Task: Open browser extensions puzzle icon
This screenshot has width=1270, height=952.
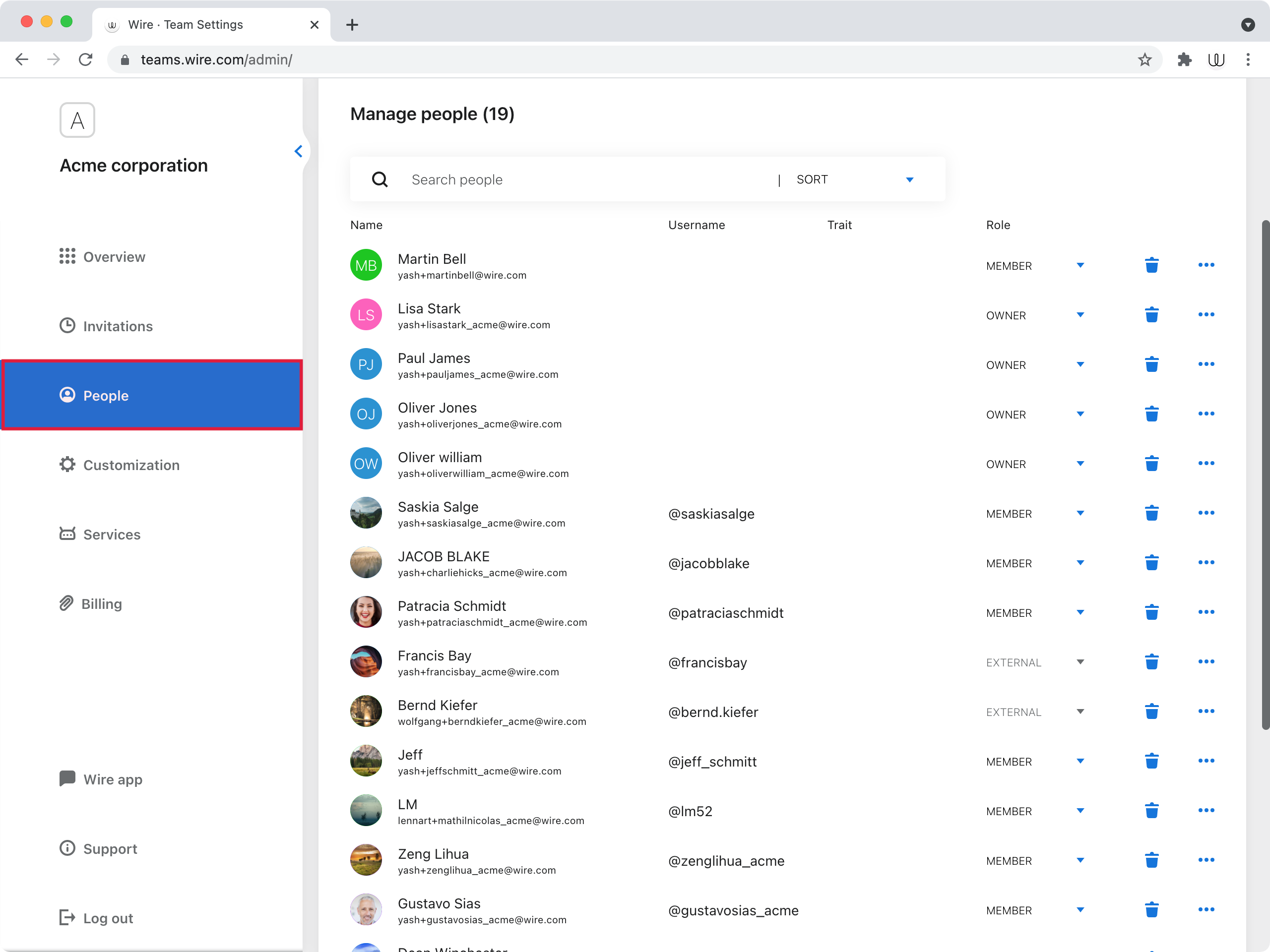Action: 1184,59
